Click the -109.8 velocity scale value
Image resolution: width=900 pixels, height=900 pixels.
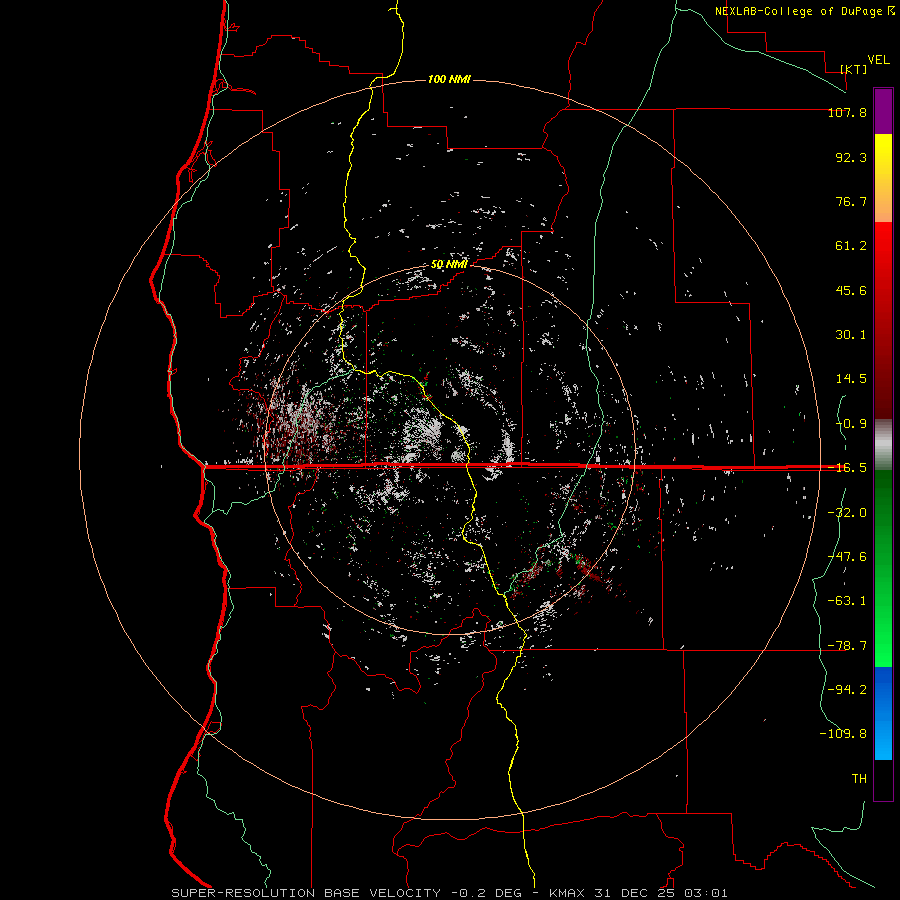coord(843,734)
